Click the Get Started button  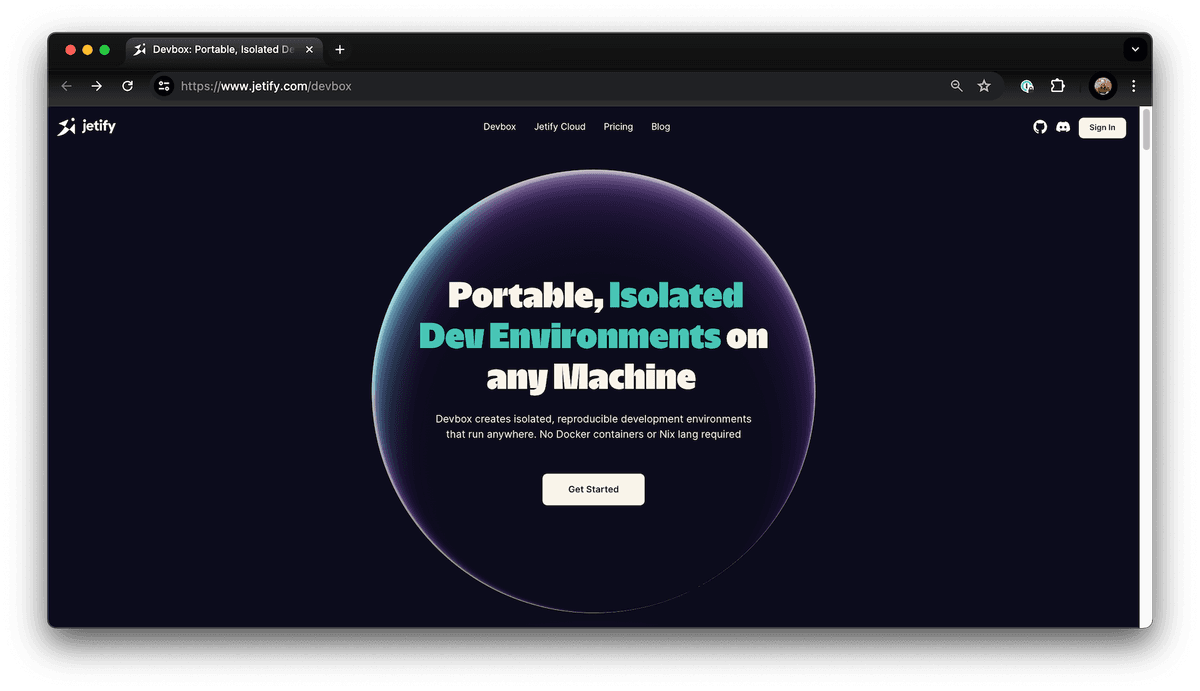[x=594, y=489]
